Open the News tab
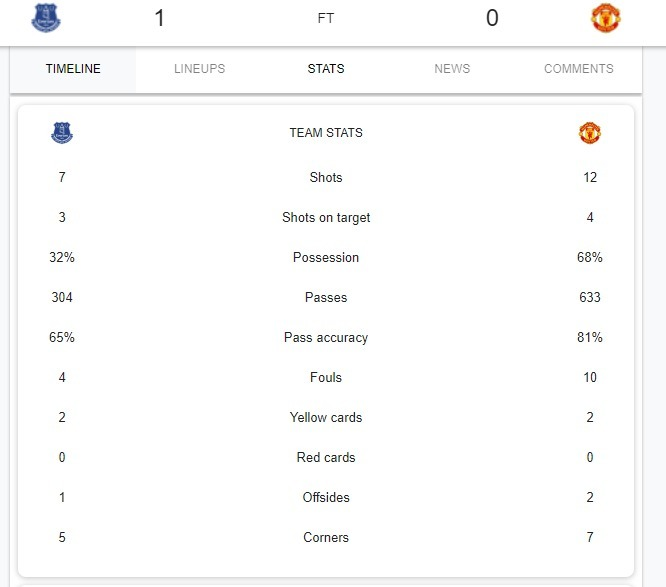This screenshot has height=587, width=666. (x=452, y=69)
